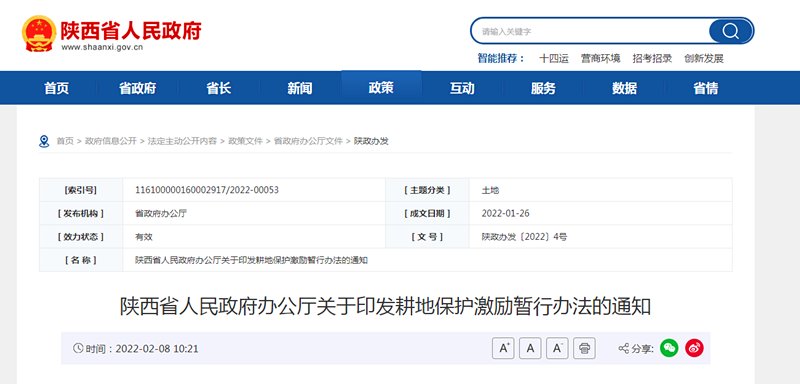Click the search magnifier button
The image size is (800, 384).
point(730,31)
